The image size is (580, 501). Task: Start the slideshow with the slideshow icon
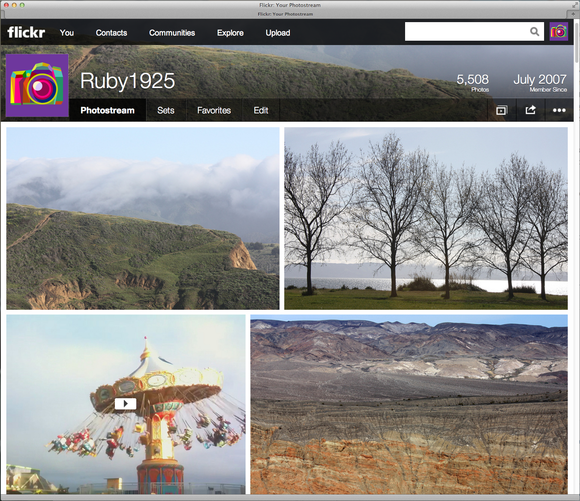click(501, 110)
